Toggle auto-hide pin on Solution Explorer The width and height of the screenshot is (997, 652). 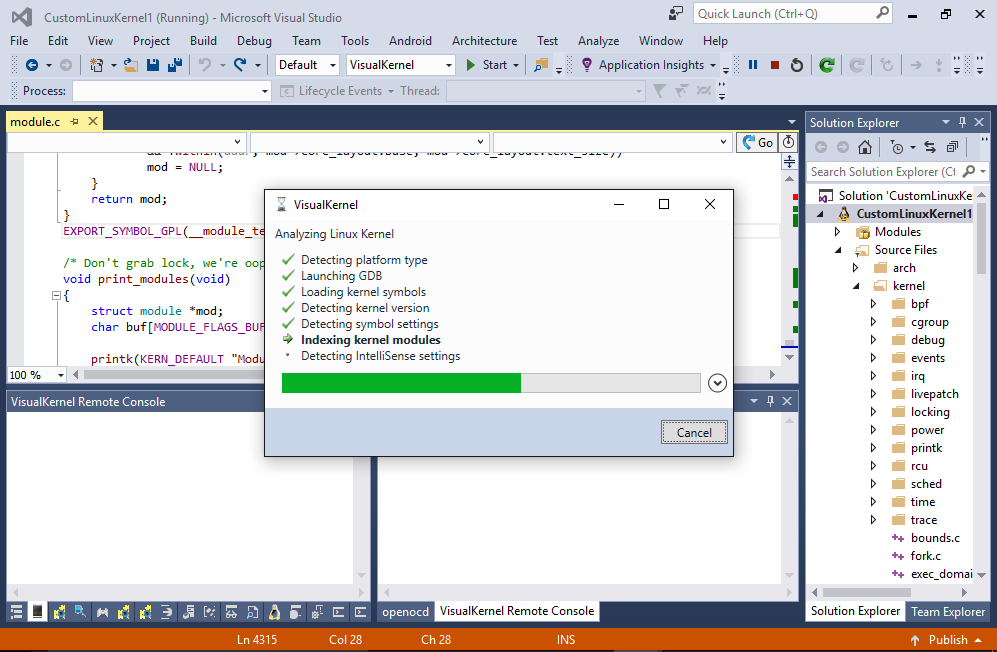(x=962, y=122)
